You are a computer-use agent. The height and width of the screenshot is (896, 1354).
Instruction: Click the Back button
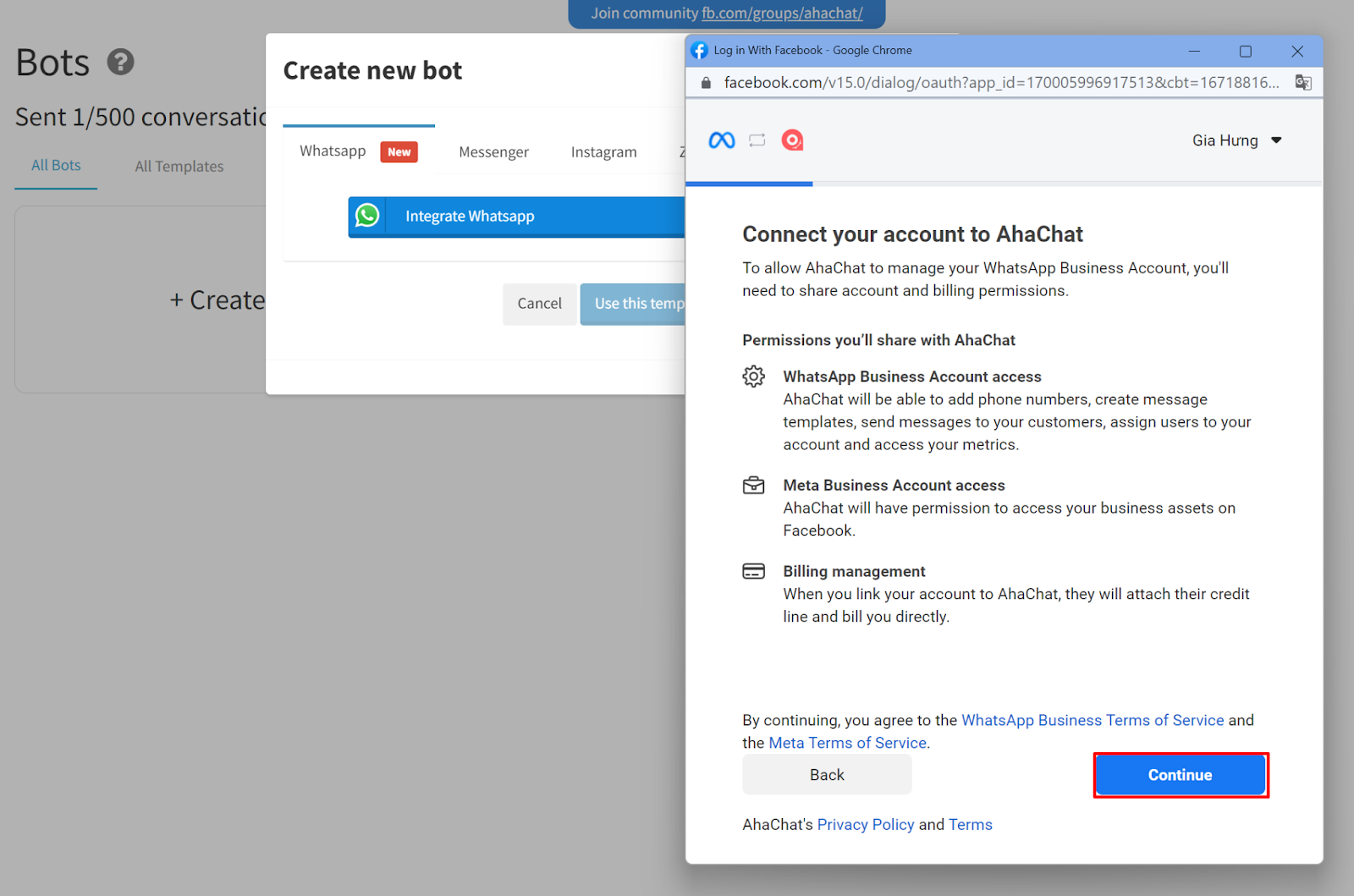[827, 775]
